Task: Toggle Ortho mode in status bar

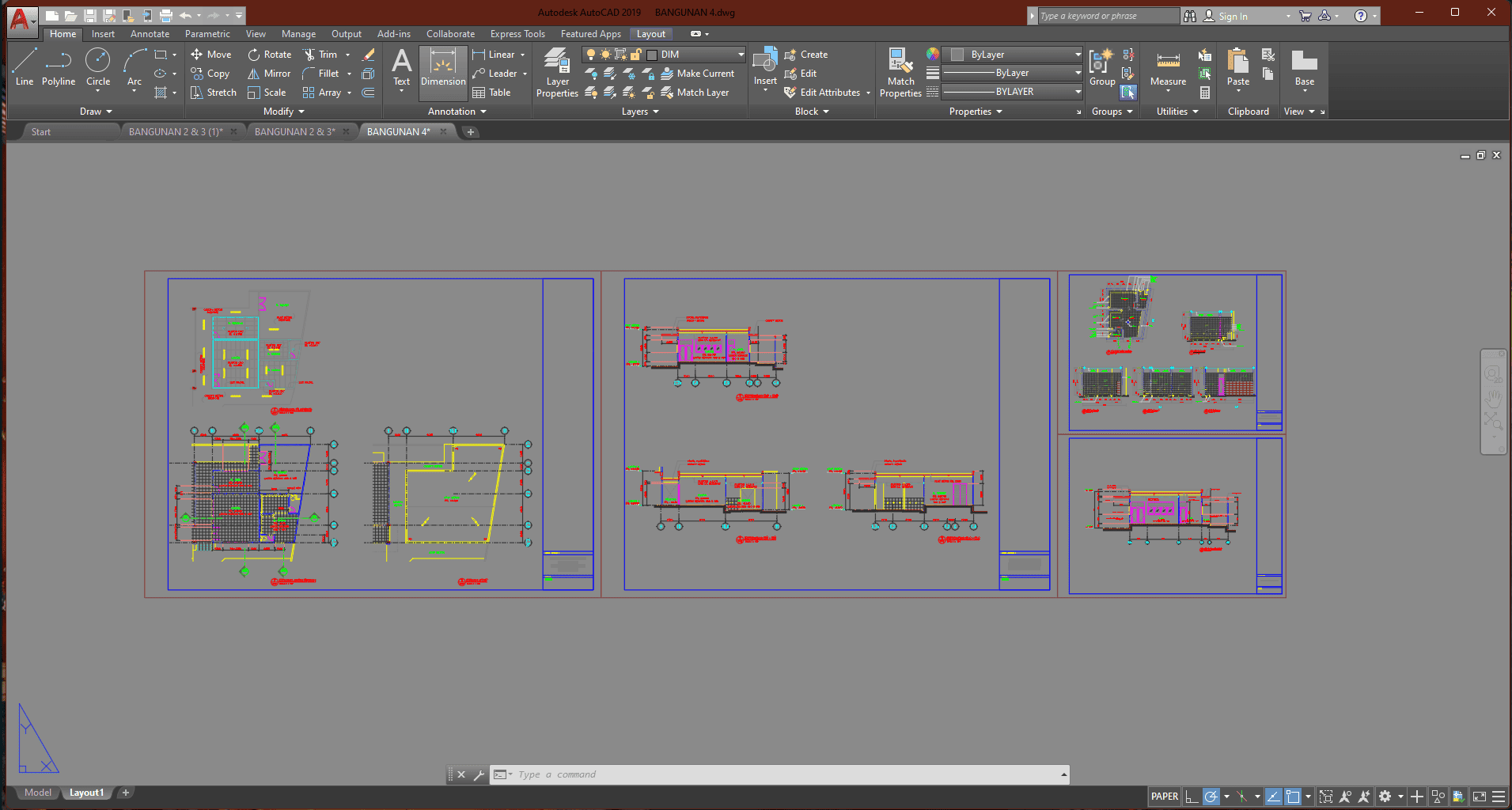Action: click(1192, 797)
